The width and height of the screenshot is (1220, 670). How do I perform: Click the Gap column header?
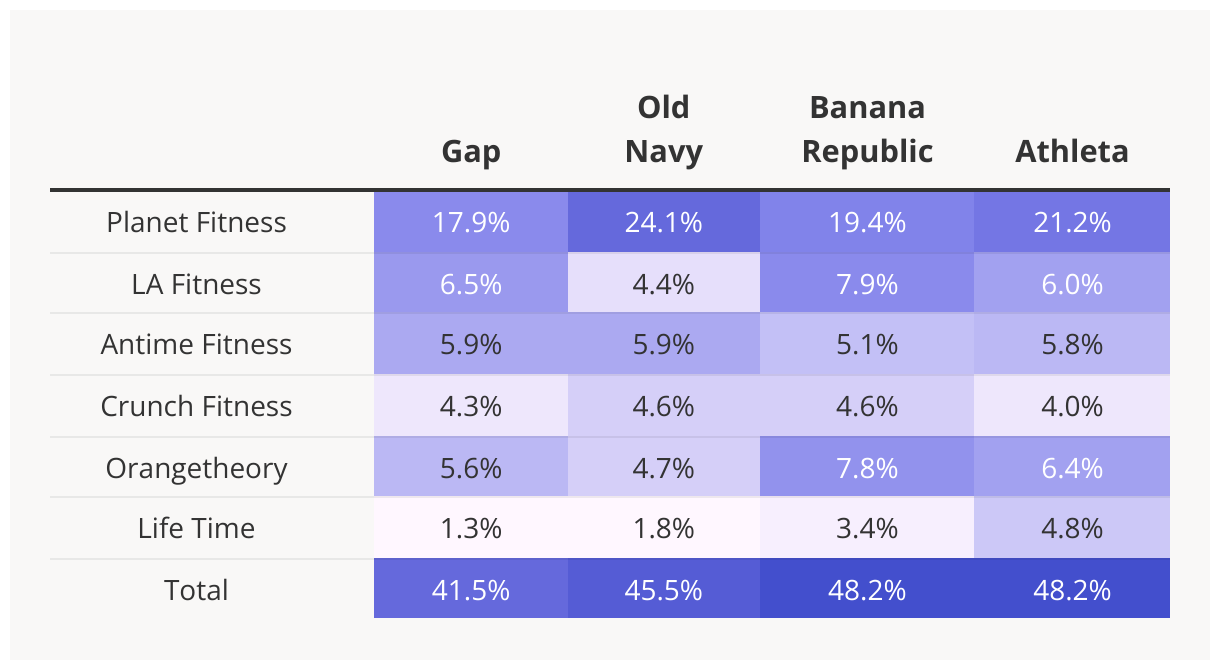coord(471,151)
